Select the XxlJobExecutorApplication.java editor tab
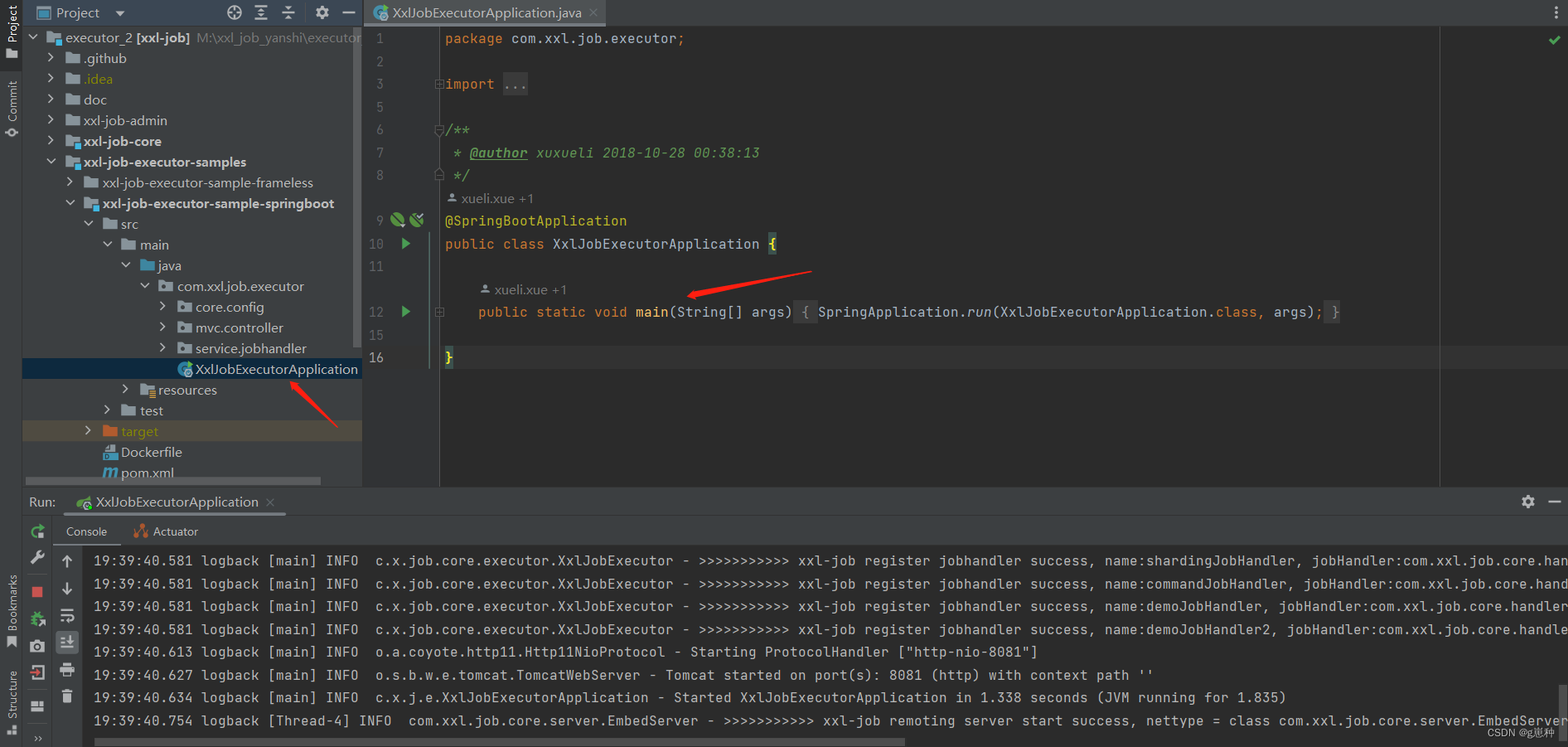1568x747 pixels. pyautogui.click(x=486, y=12)
